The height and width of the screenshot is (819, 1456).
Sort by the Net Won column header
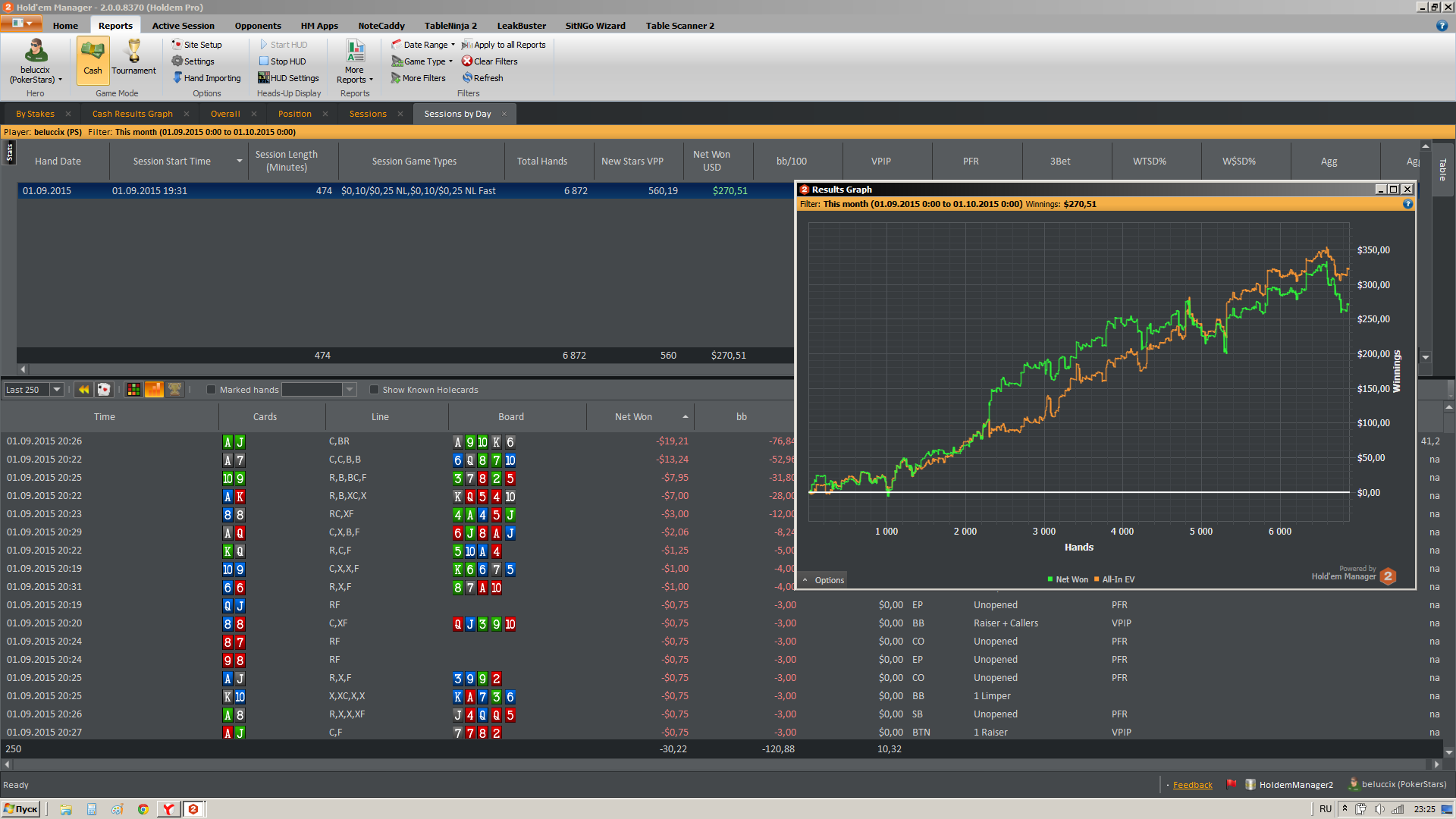point(633,417)
